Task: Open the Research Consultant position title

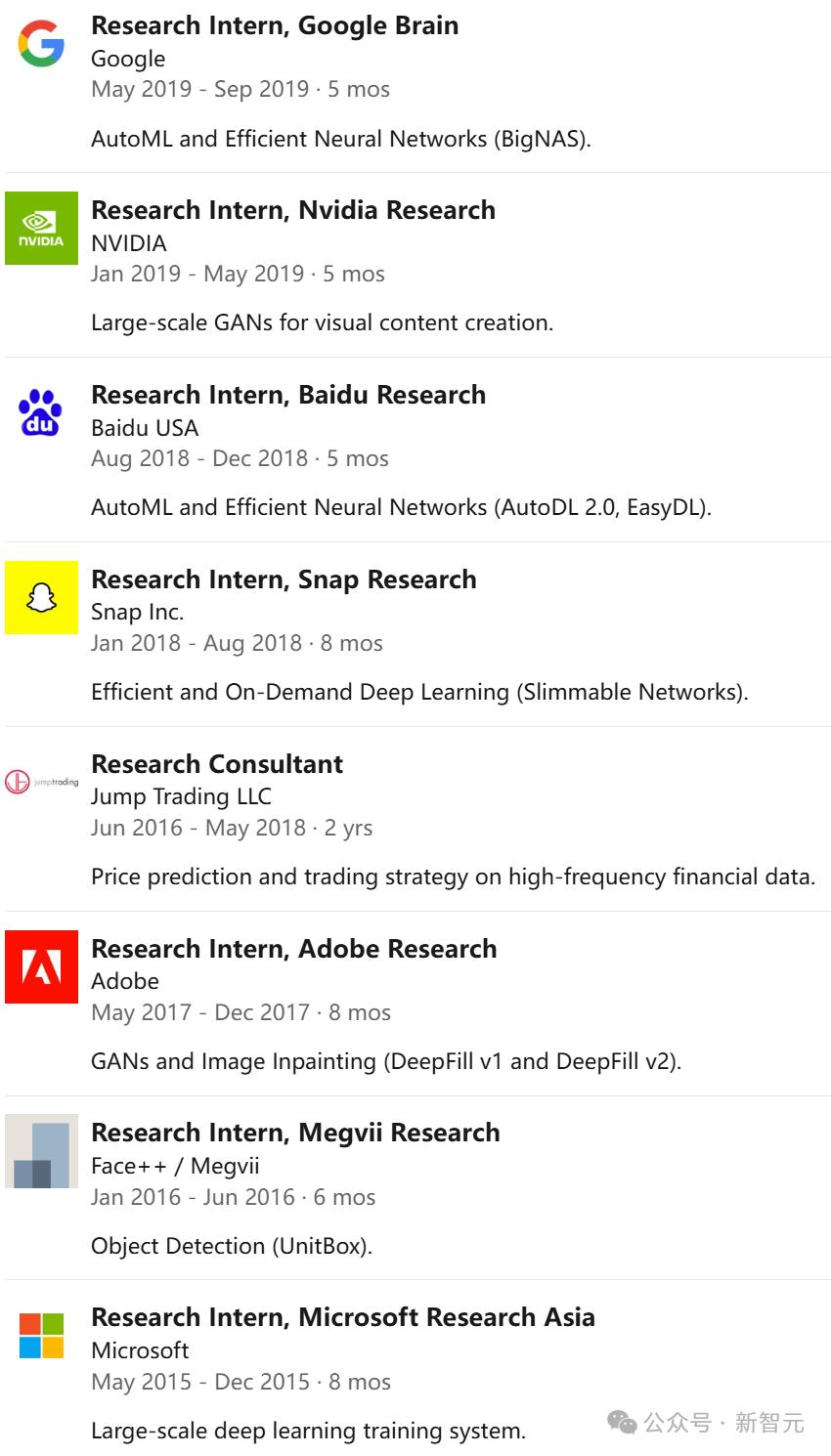Action: coord(217,764)
